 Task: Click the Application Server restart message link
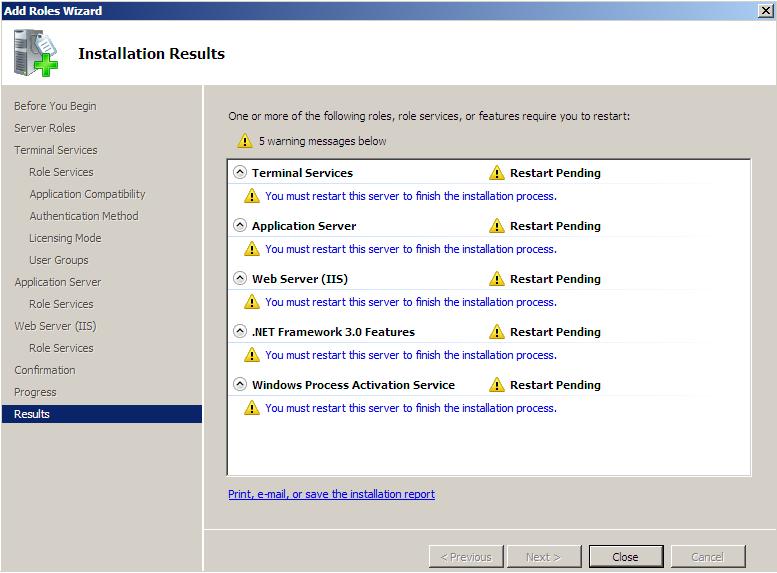(x=411, y=249)
